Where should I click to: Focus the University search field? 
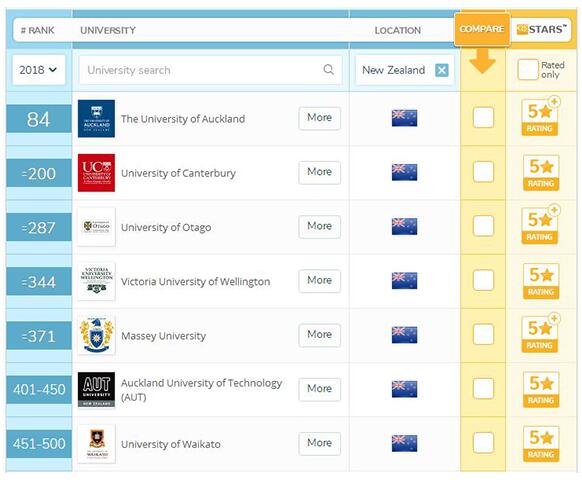210,70
